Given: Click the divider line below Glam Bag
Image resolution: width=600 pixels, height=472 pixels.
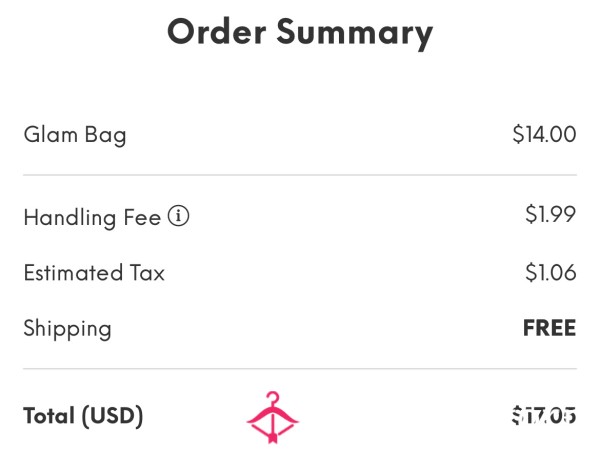Looking at the screenshot, I should pos(300,175).
